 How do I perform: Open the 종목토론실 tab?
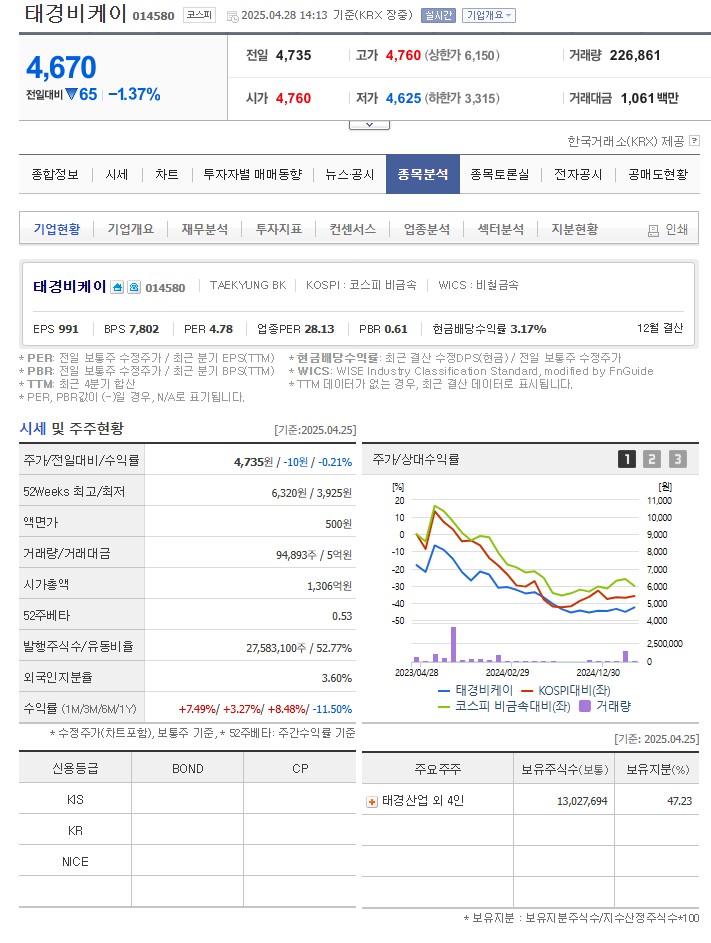tap(499, 174)
